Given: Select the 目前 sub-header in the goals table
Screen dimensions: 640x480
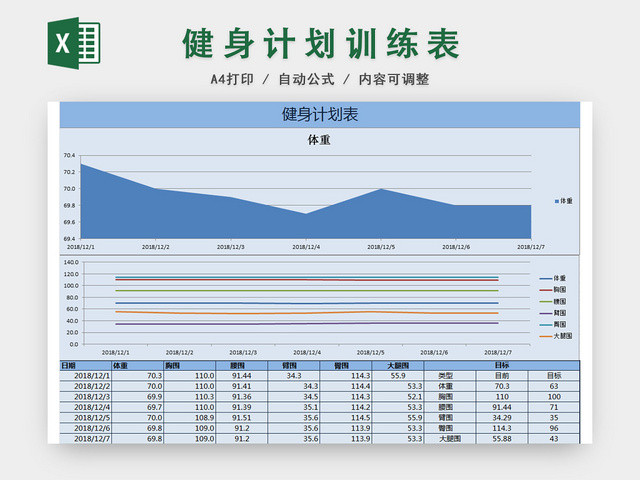Looking at the screenshot, I should click(x=502, y=376).
